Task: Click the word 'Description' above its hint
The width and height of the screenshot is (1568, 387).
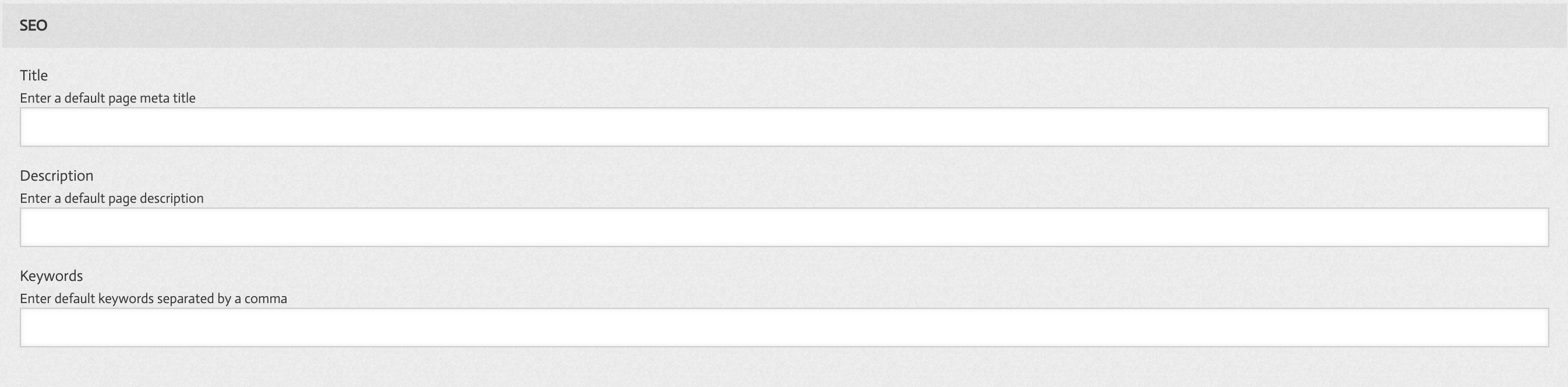Action: 56,176
